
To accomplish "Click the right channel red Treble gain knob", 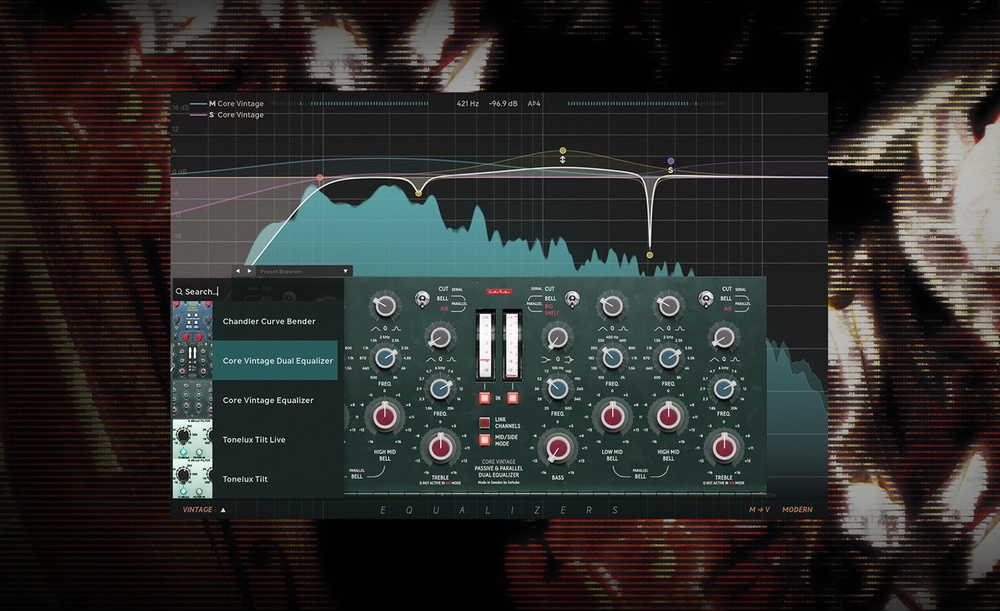I will [724, 448].
